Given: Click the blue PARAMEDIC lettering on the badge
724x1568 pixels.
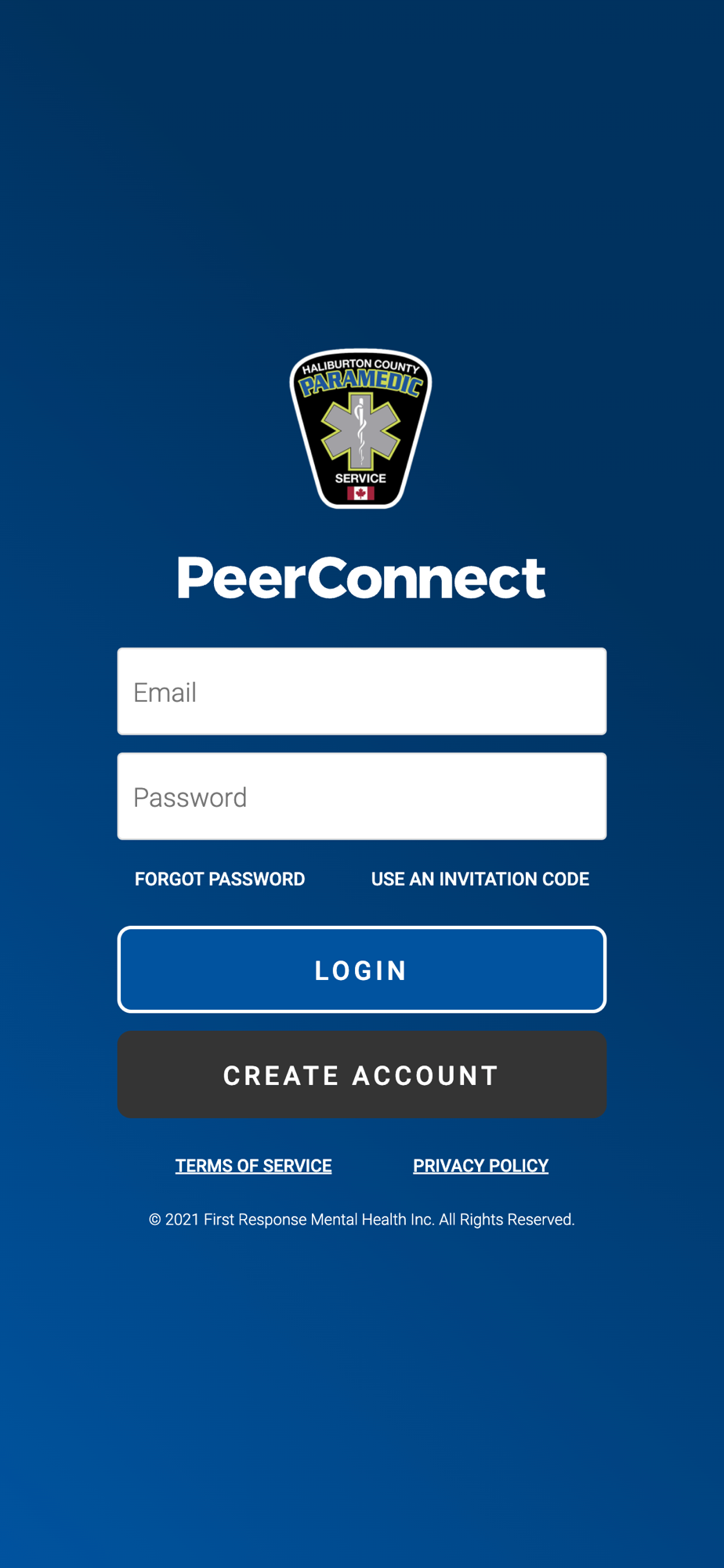Looking at the screenshot, I should point(361,383).
